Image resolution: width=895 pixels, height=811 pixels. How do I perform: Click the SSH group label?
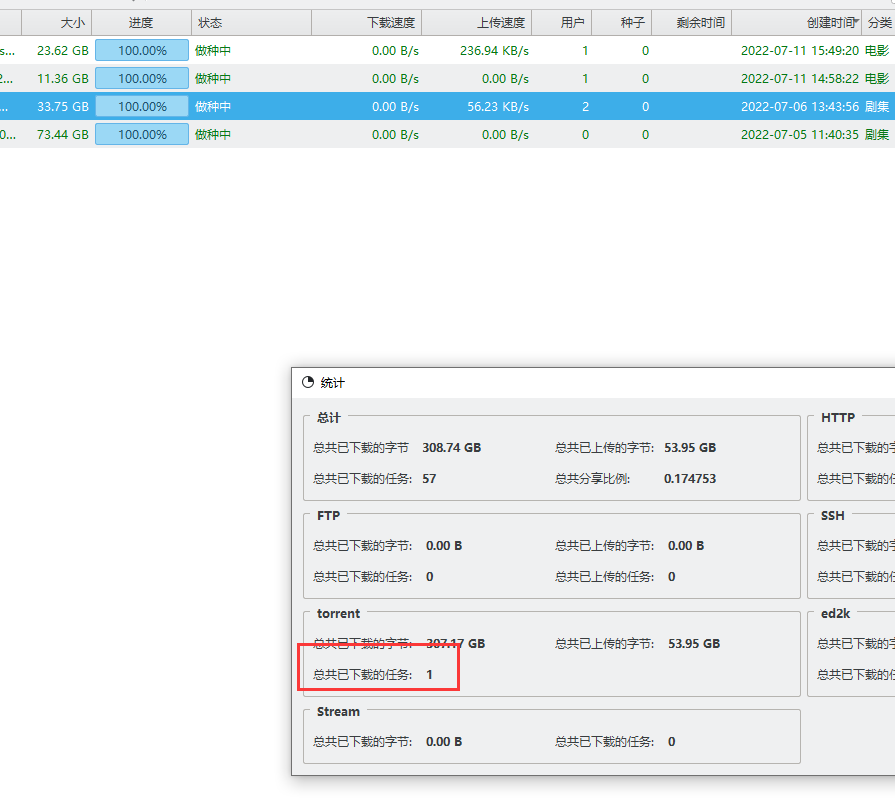832,516
